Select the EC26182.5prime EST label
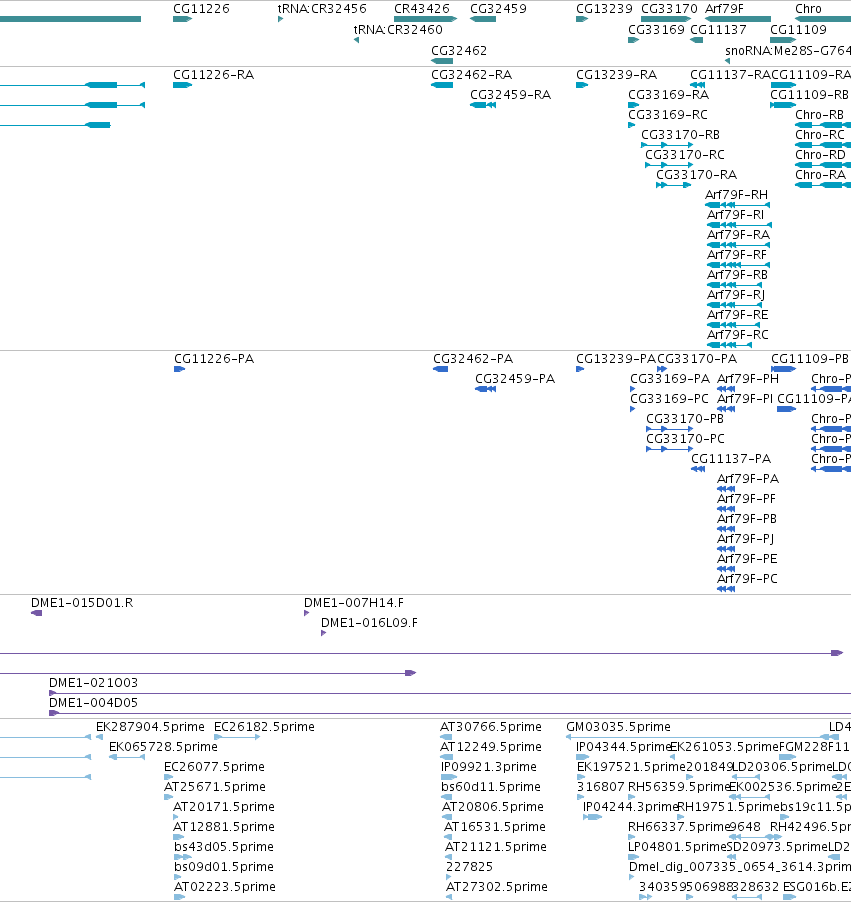Image resolution: width=851 pixels, height=902 pixels. pos(264,727)
